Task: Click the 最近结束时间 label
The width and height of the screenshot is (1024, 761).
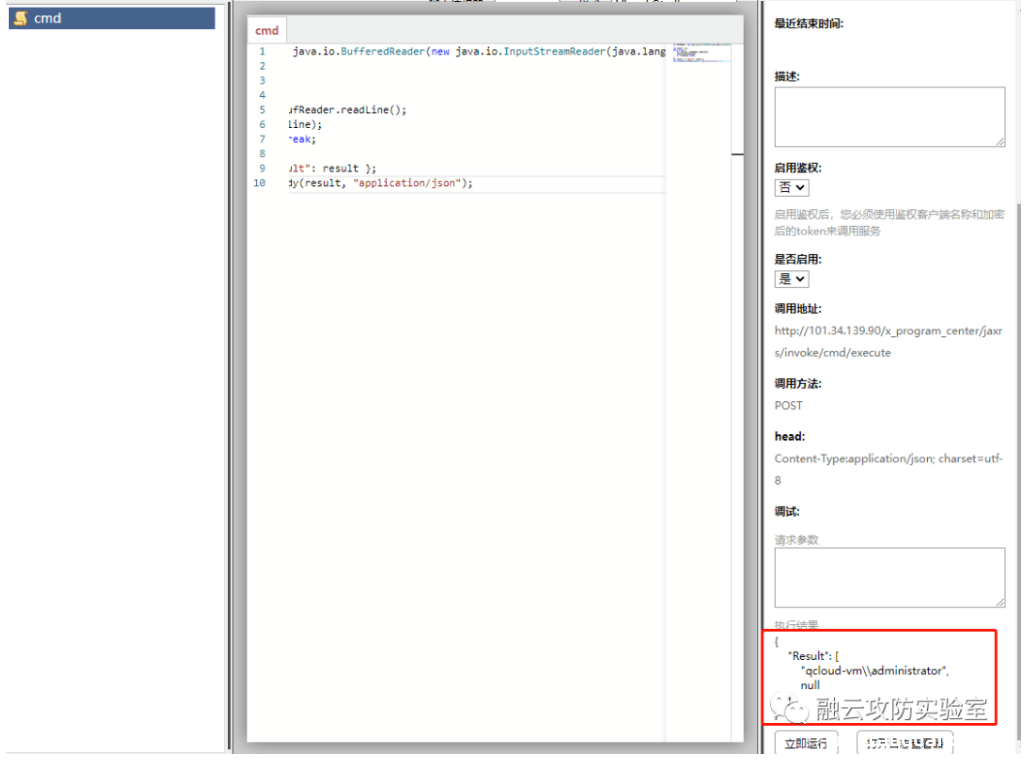Action: click(x=808, y=24)
